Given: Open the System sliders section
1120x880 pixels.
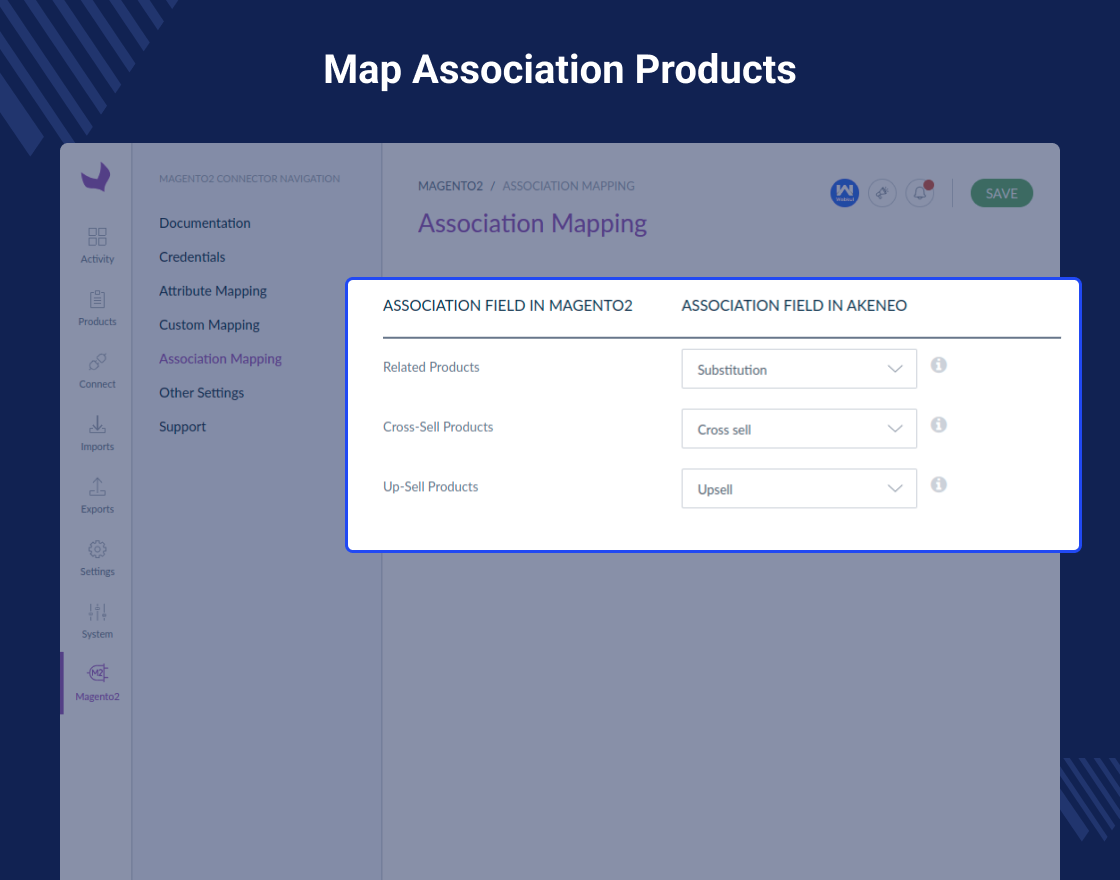Looking at the screenshot, I should [97, 620].
